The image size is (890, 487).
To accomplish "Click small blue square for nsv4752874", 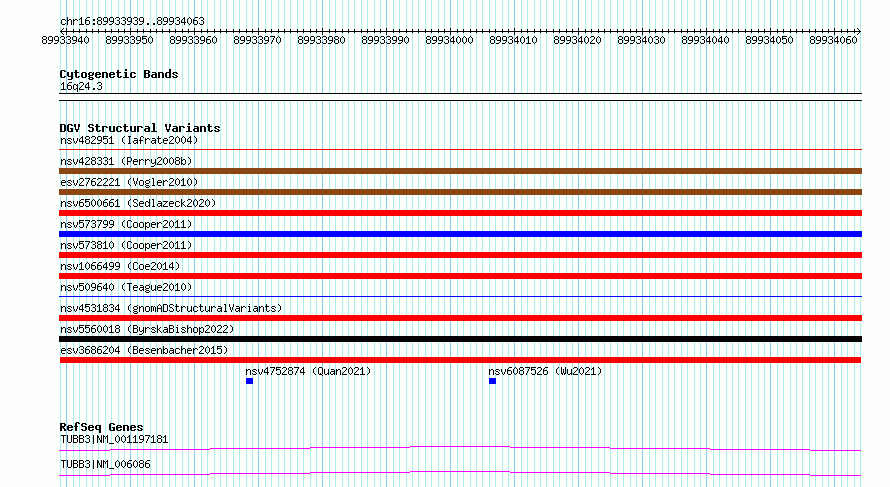I will tap(249, 381).
